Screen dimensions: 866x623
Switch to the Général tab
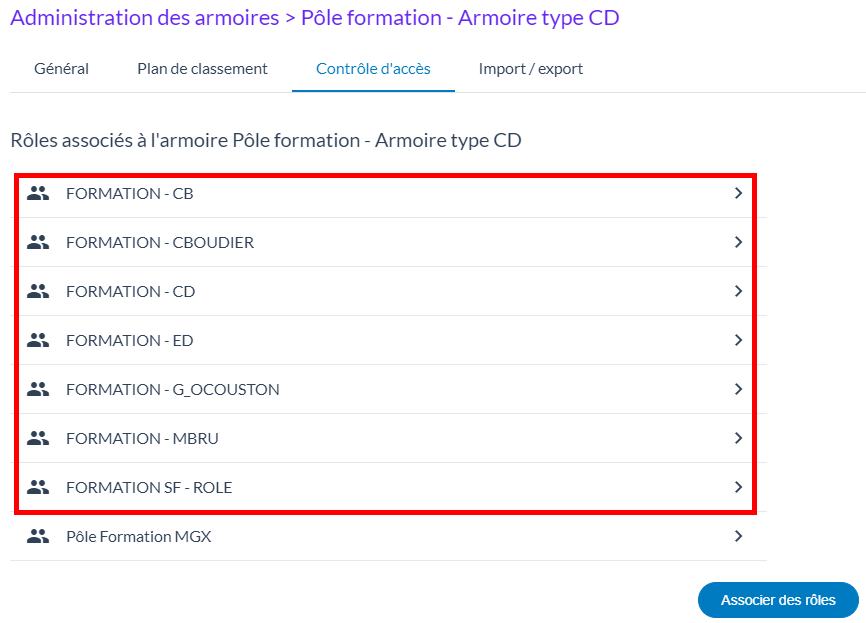(61, 69)
